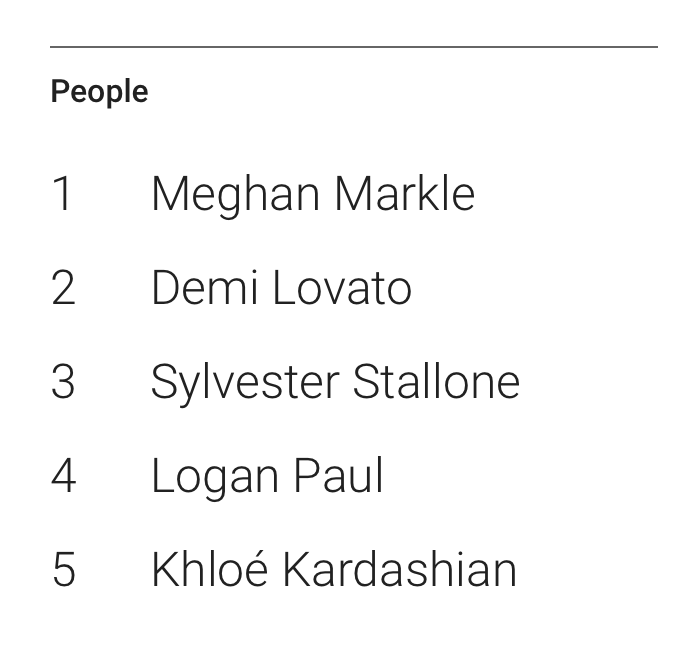Click the People section heading
The image size is (700, 662).
99,92
